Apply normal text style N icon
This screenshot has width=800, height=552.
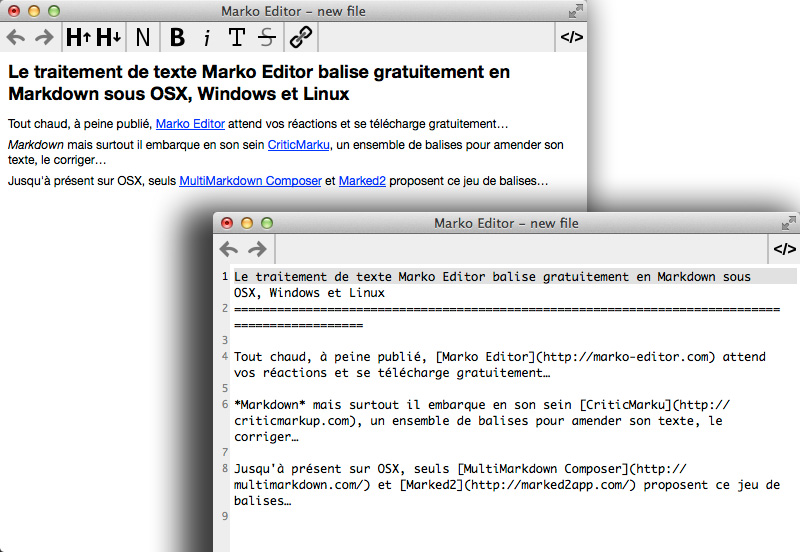tap(143, 37)
